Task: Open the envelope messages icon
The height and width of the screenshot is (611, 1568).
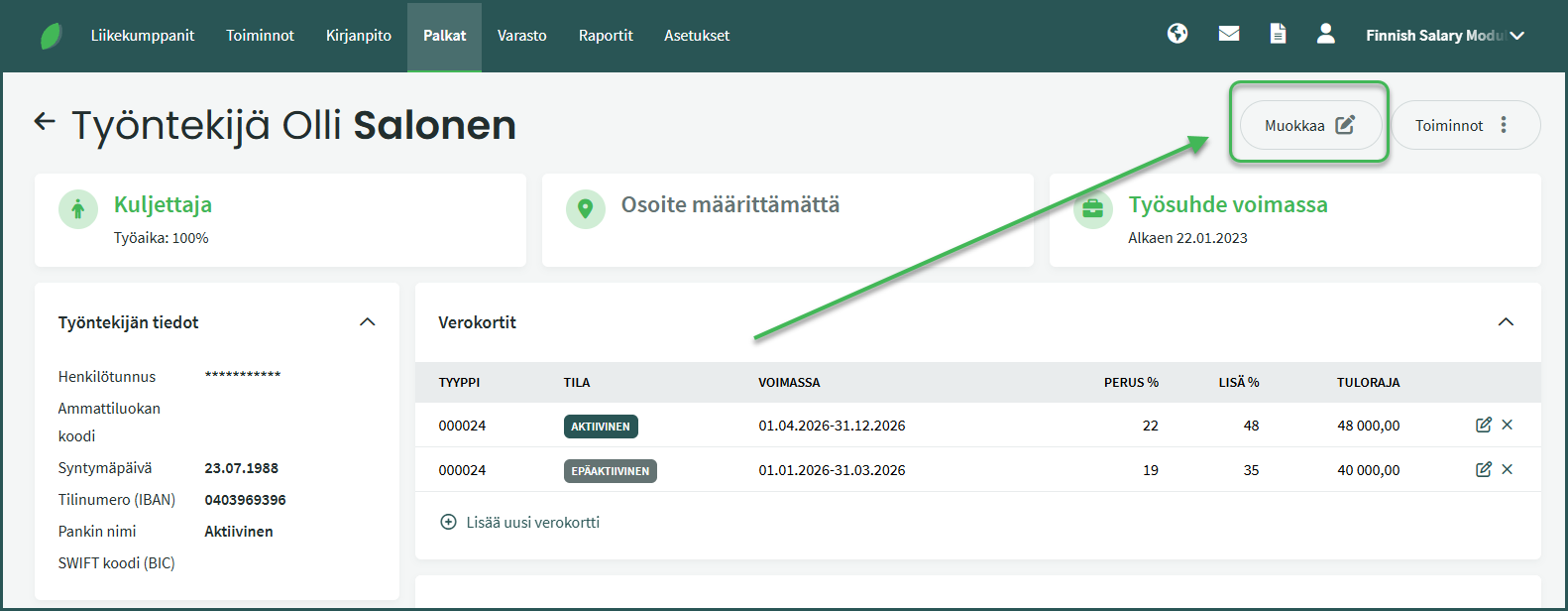Action: click(x=1229, y=34)
